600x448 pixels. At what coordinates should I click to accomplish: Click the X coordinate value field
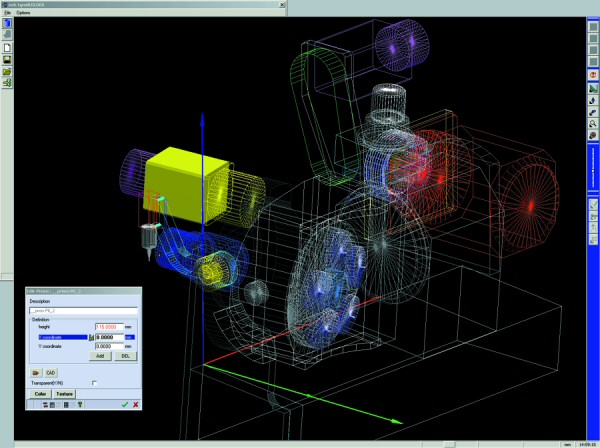coord(109,337)
